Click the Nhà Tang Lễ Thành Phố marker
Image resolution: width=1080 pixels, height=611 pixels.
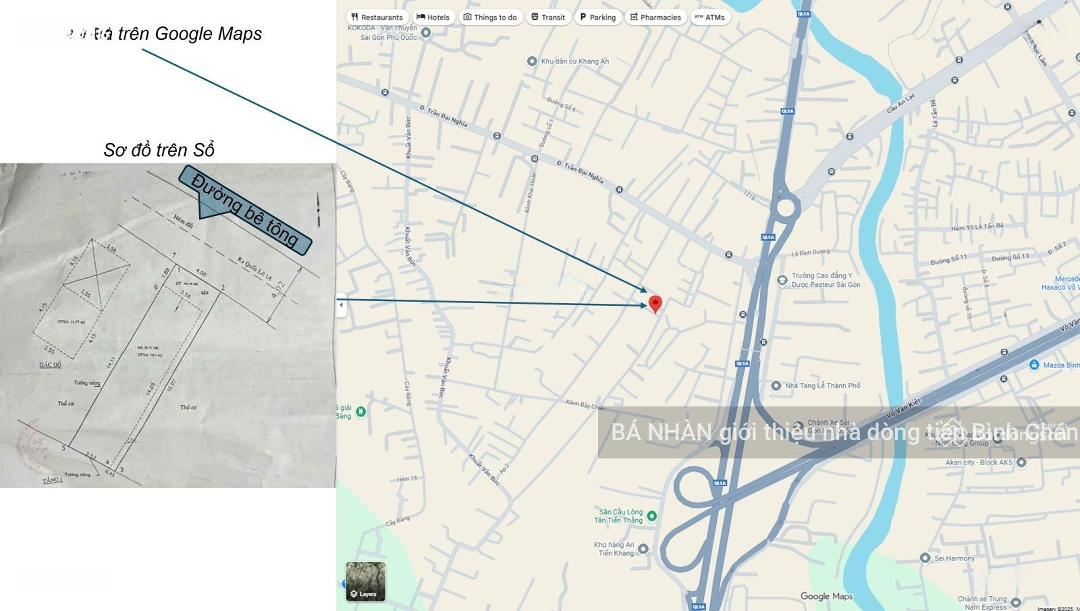click(x=776, y=385)
